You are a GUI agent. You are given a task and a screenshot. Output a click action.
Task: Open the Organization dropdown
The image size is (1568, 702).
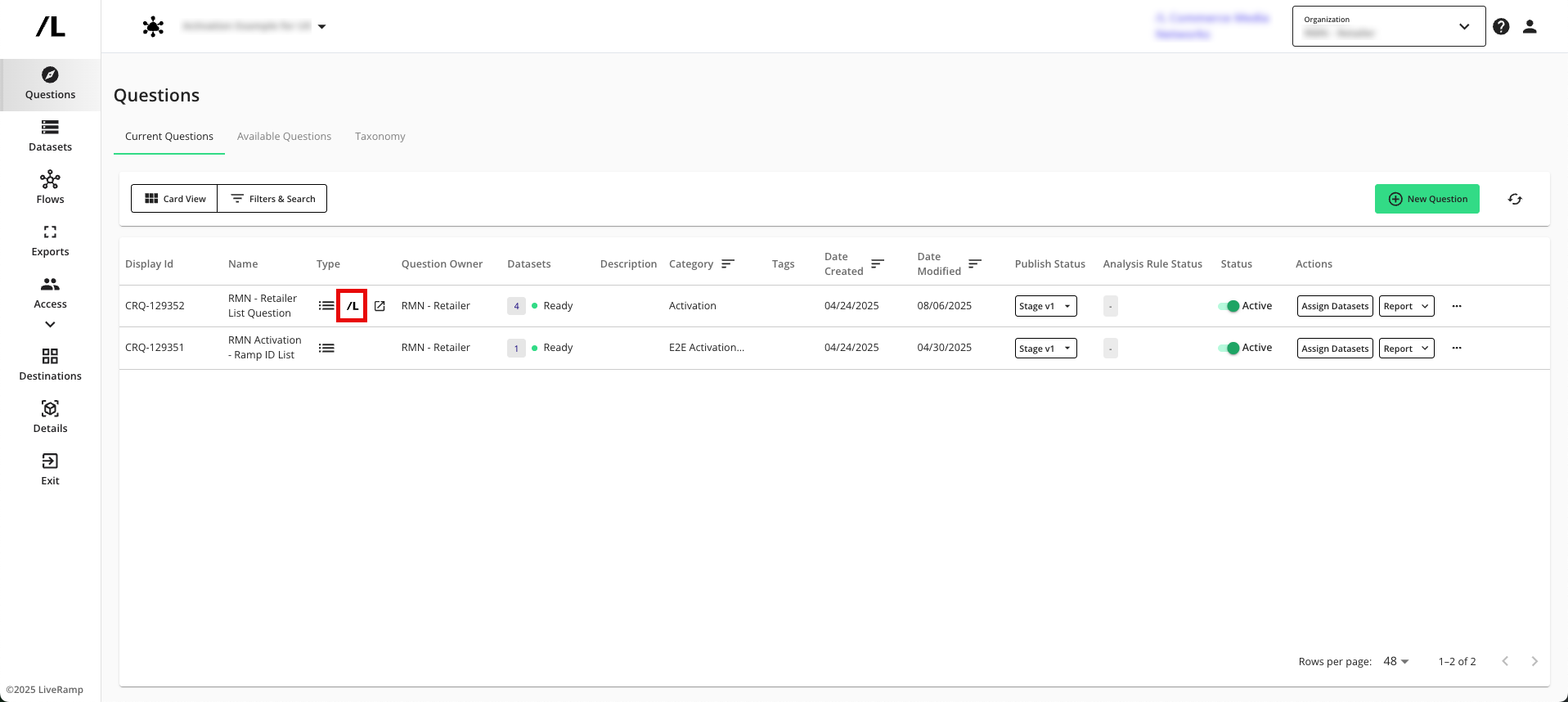(1388, 26)
